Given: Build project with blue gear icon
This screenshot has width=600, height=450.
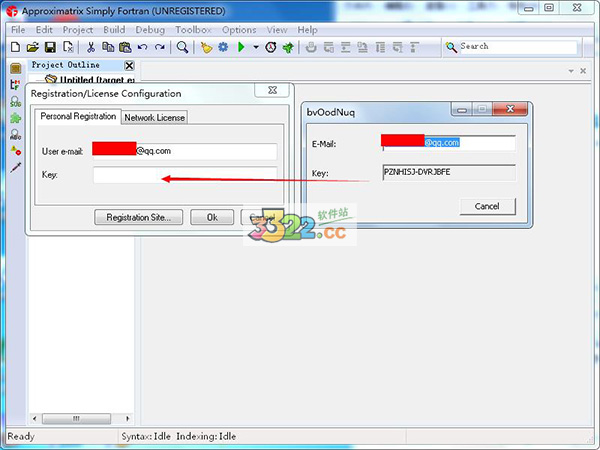Looking at the screenshot, I should click(x=223, y=47).
